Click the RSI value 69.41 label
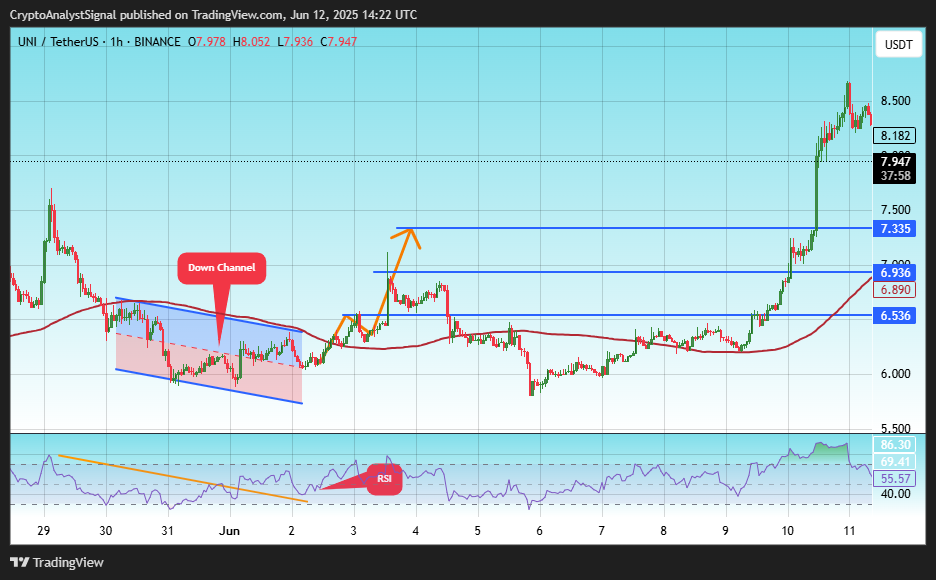Screen dimensions: 936x580 coord(894,461)
